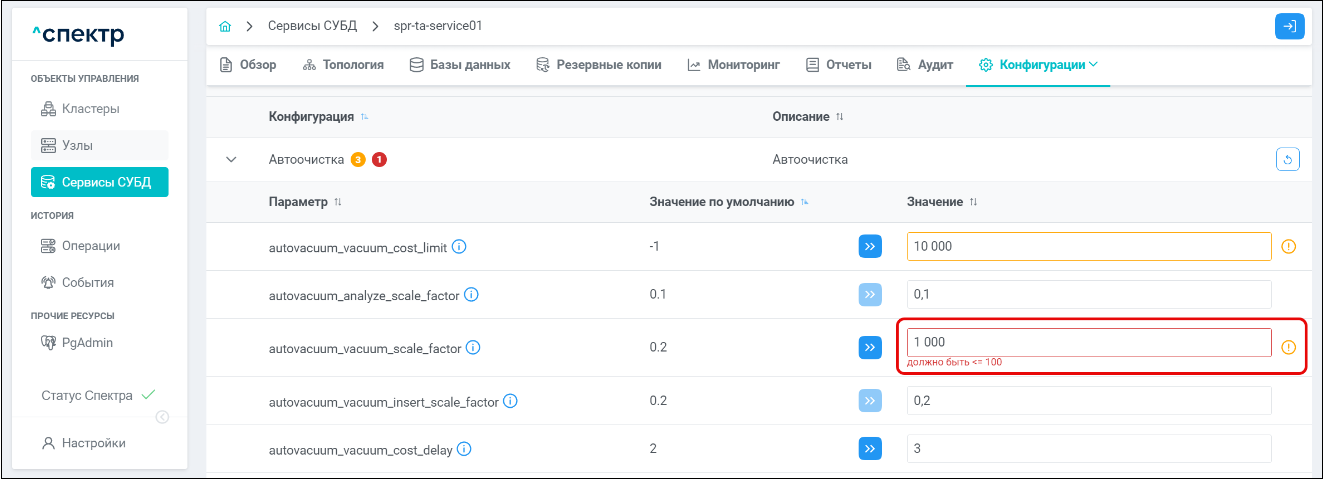Open info icon for autovacuum_vacuum_insert_scale_factor
1324x480 pixels.
[x=510, y=401]
